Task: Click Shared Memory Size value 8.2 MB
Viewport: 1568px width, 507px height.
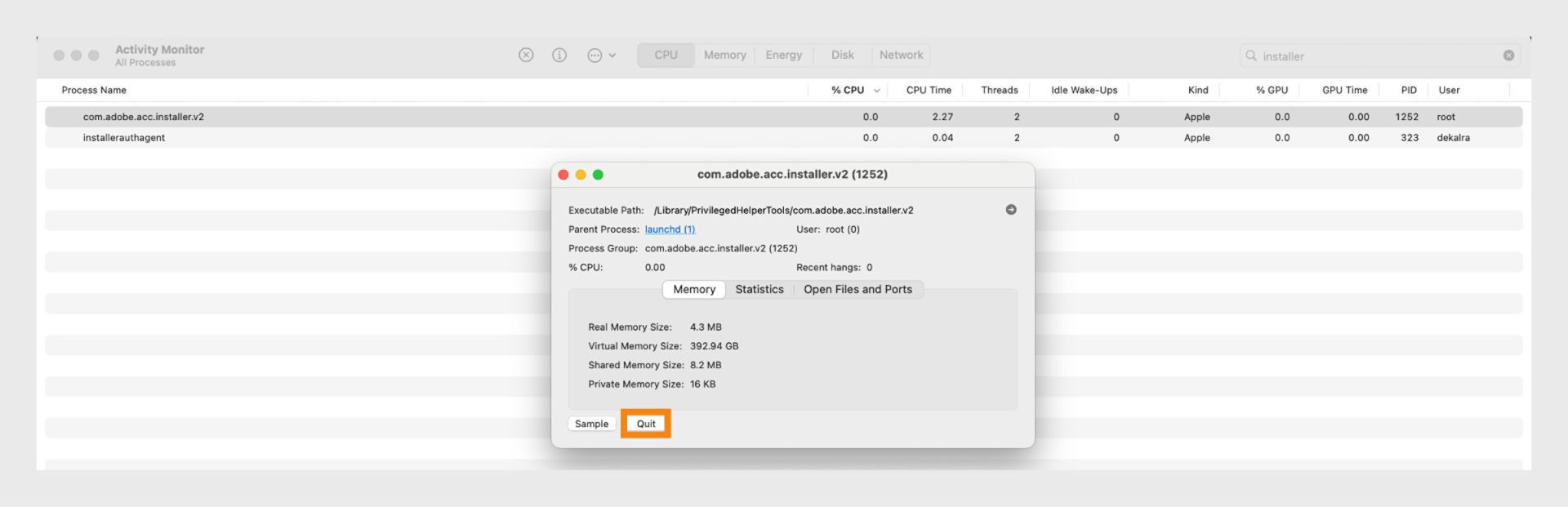Action: (706, 365)
